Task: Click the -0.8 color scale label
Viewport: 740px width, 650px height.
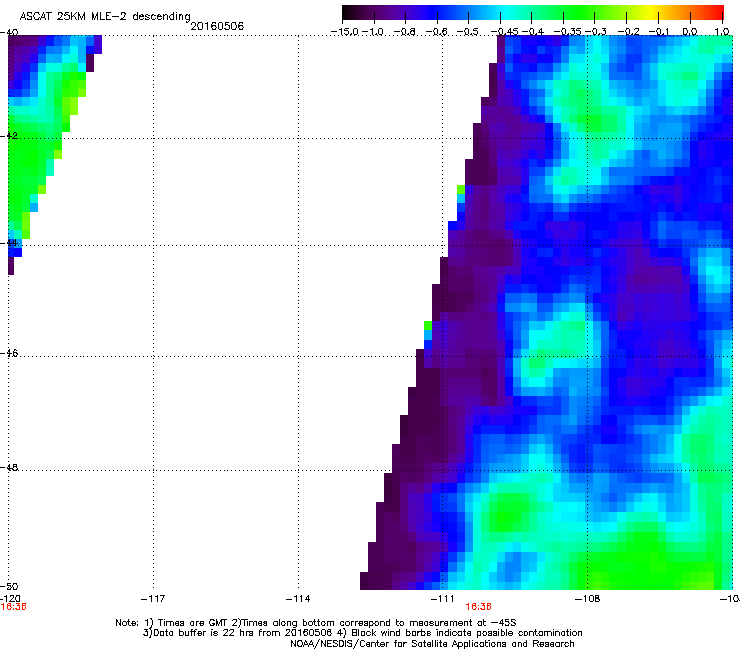Action: [x=404, y=32]
